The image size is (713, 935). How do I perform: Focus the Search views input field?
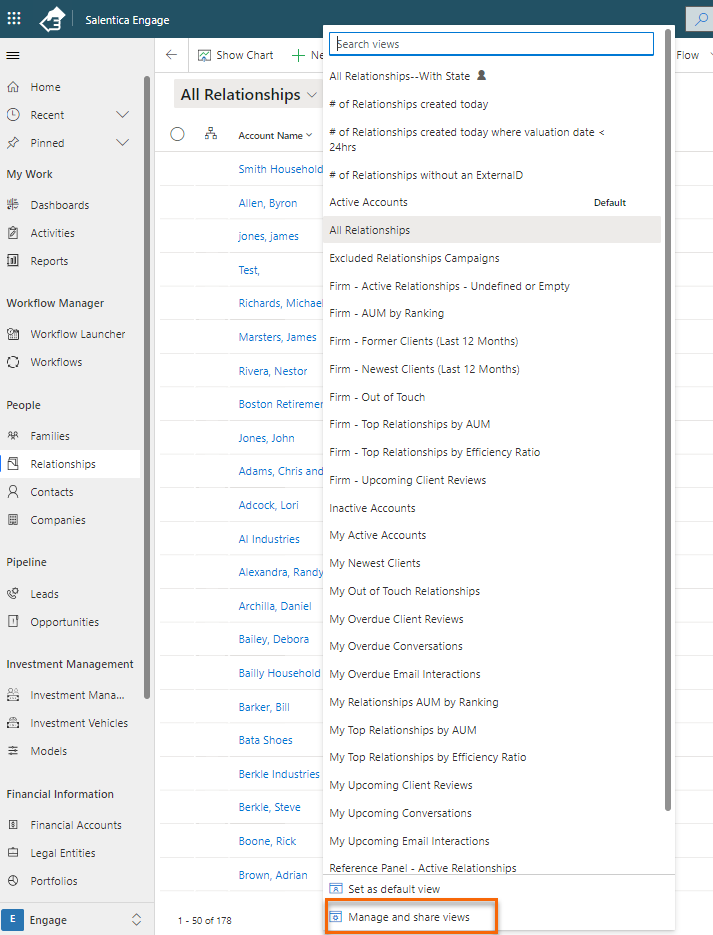492,44
